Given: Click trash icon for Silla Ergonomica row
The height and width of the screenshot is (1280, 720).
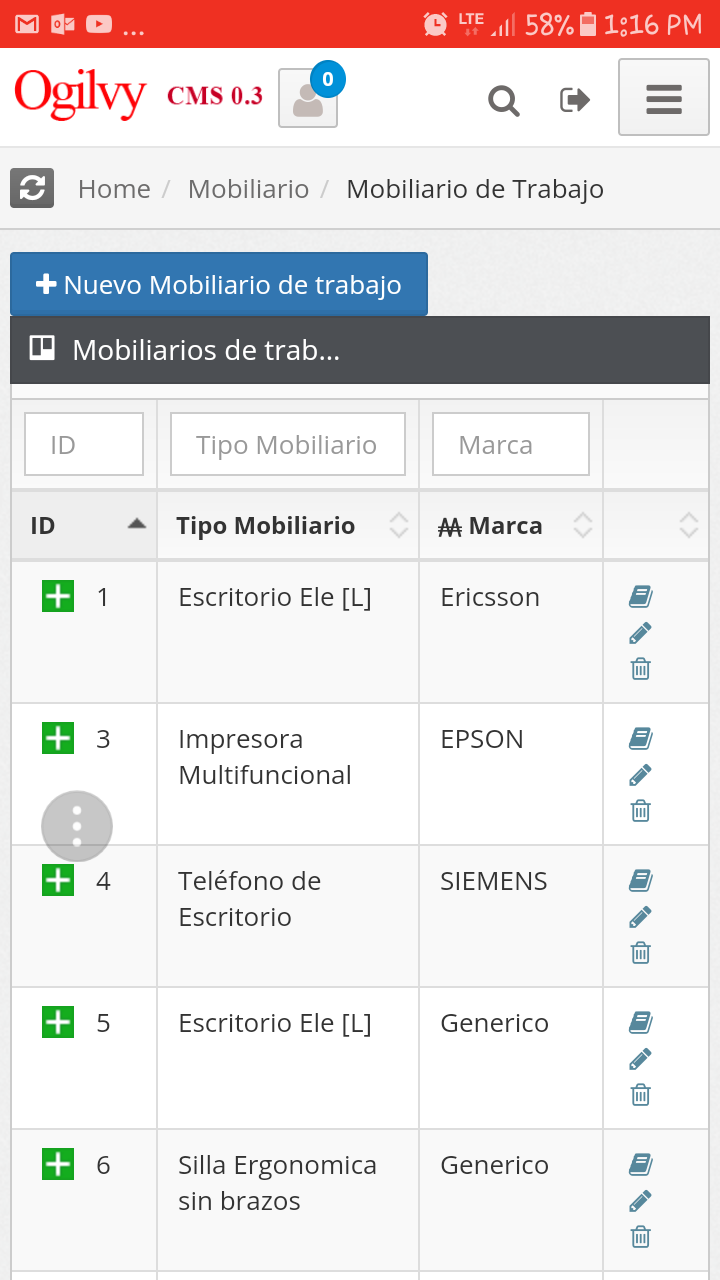Looking at the screenshot, I should (x=641, y=1237).
